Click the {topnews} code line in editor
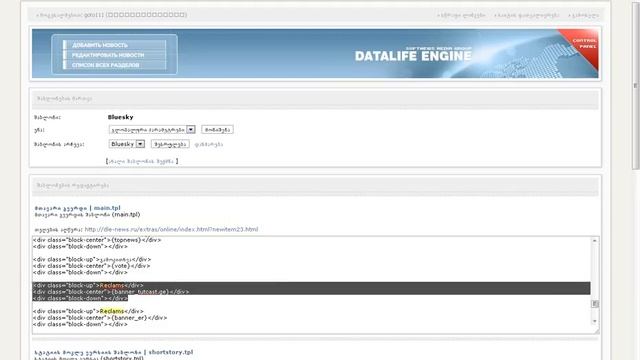This screenshot has width=640, height=360. pyautogui.click(x=97, y=240)
